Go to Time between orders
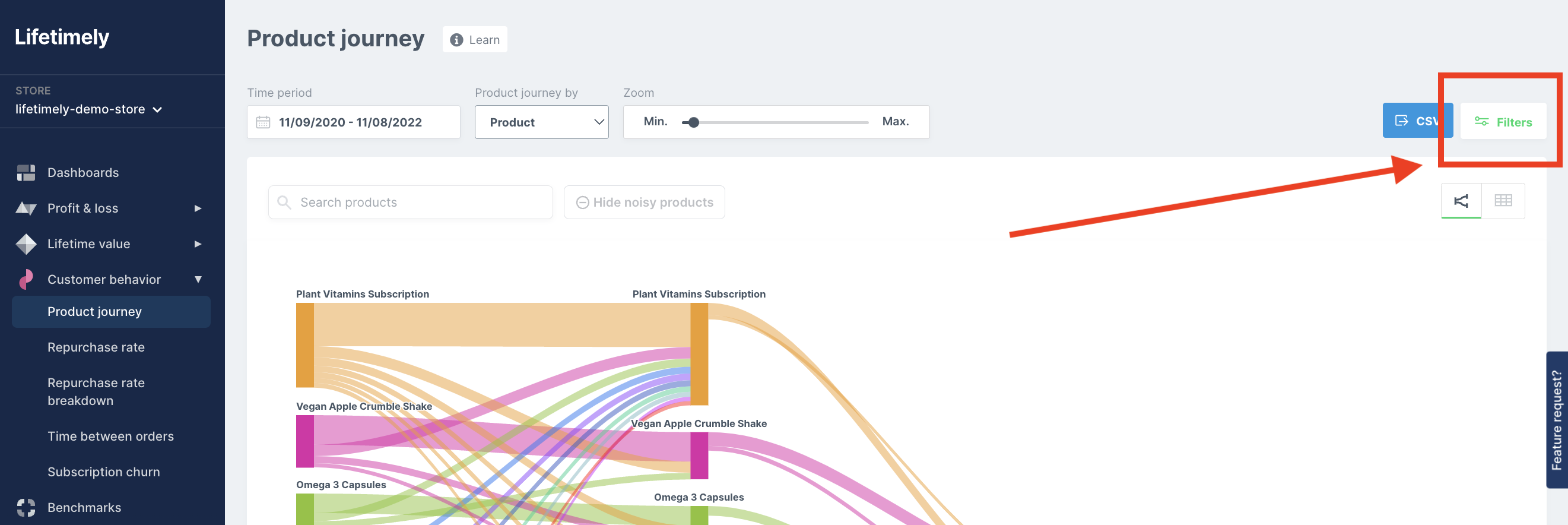Screen dimensions: 1568x525 coord(111,436)
